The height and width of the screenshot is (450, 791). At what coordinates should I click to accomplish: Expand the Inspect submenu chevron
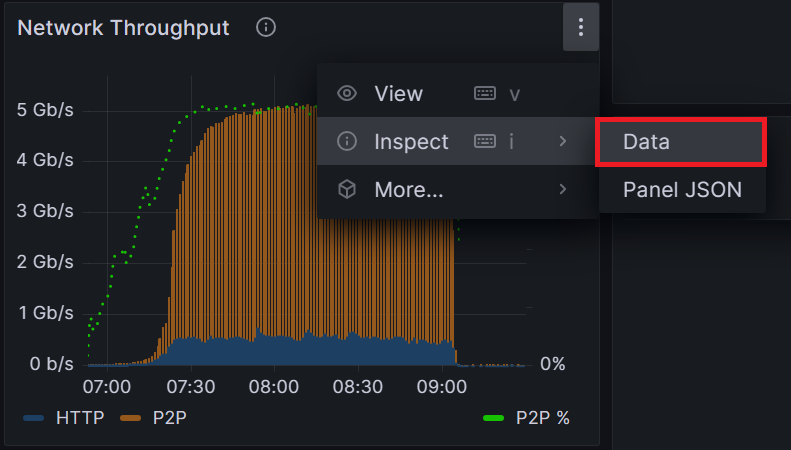click(x=563, y=142)
